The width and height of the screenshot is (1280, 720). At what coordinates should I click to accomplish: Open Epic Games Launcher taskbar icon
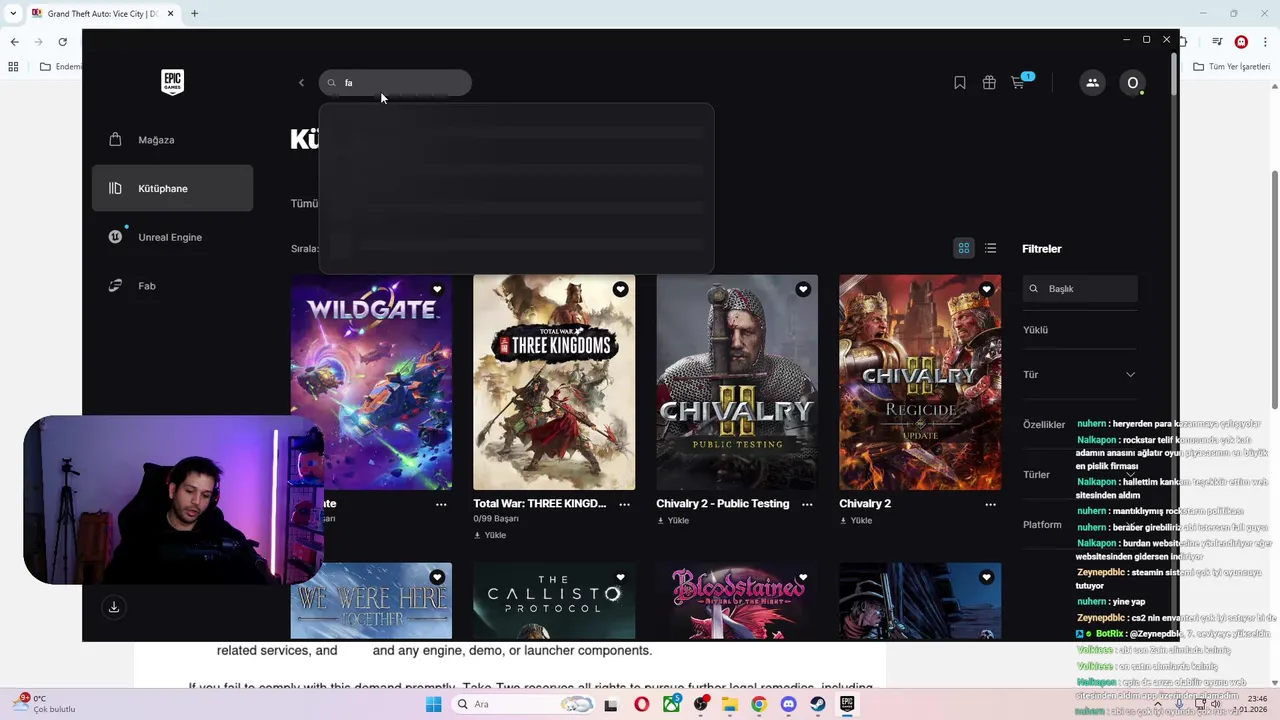(x=847, y=704)
